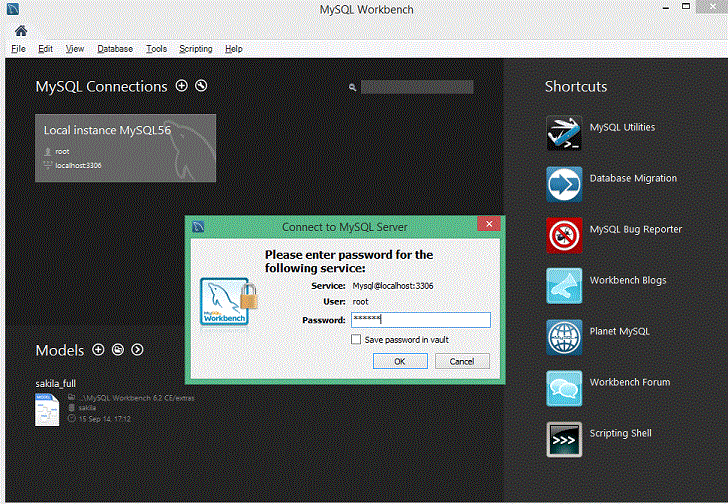The height and width of the screenshot is (504, 728).
Task: Open the Workbench Forum chat icon
Action: (564, 388)
